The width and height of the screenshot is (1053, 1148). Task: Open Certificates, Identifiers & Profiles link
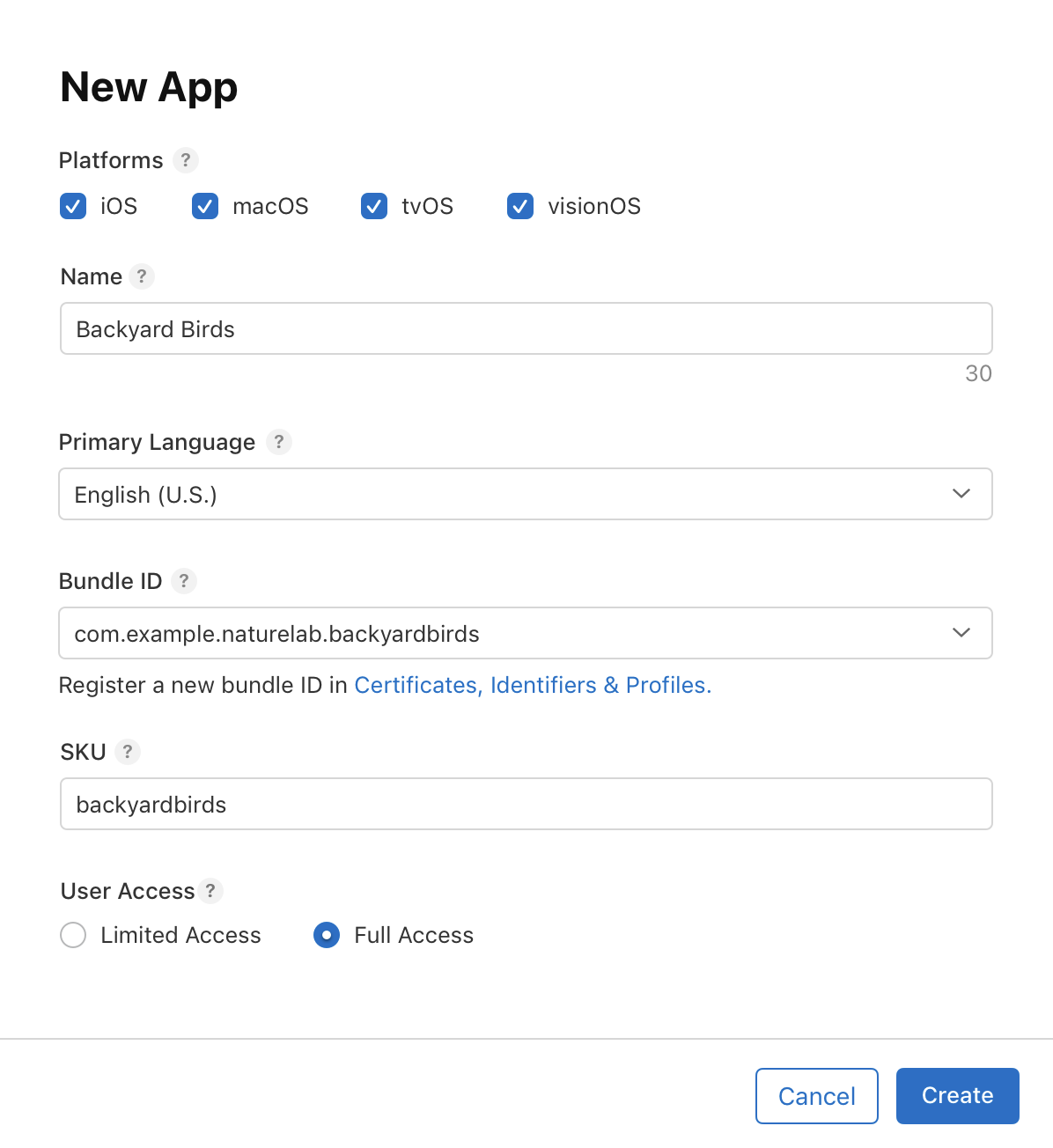coord(533,685)
